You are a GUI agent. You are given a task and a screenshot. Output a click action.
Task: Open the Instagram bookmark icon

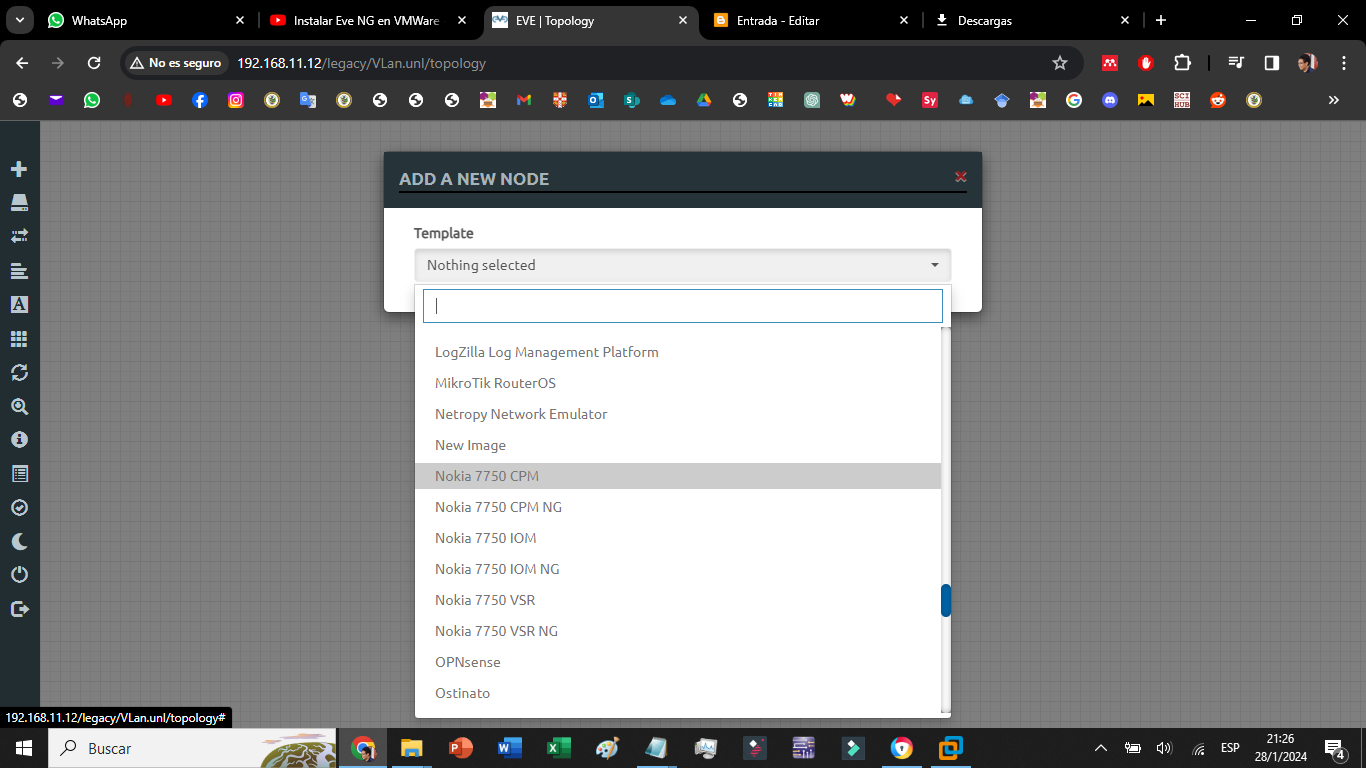[236, 100]
